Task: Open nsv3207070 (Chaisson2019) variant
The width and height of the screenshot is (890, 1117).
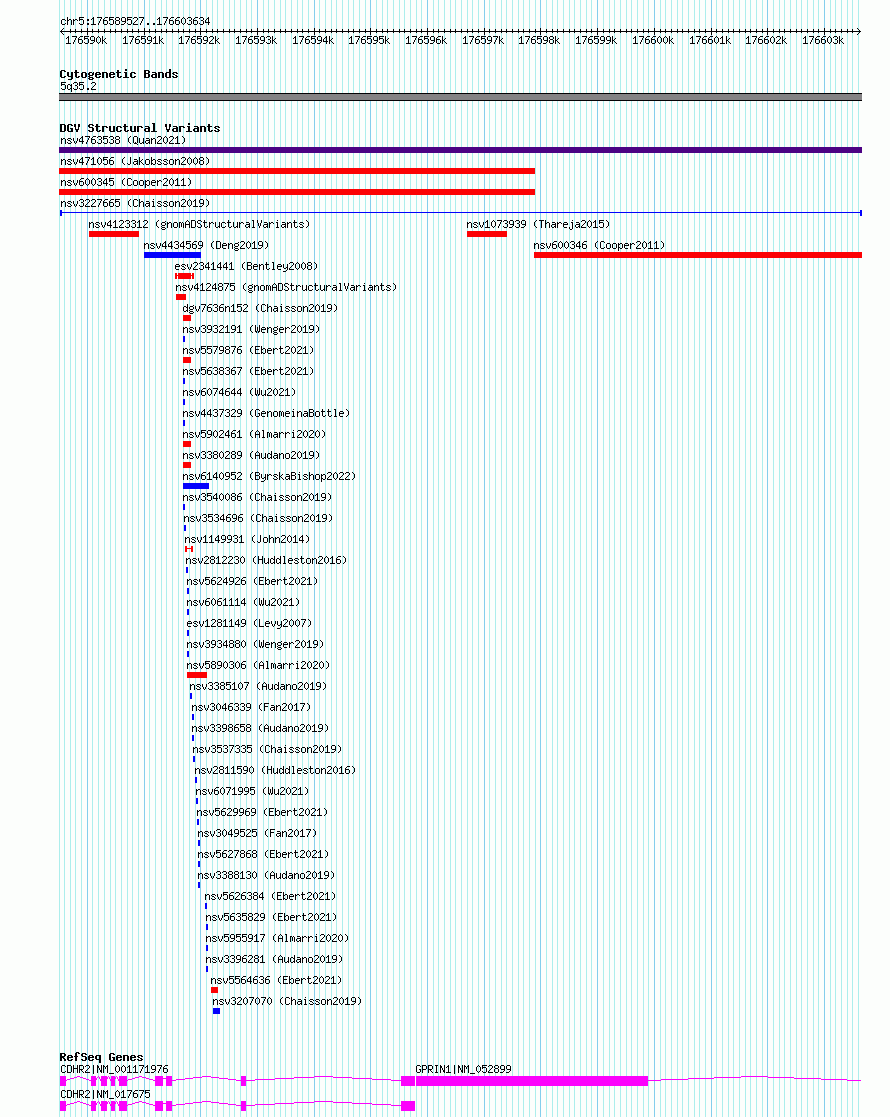Action: click(287, 1002)
